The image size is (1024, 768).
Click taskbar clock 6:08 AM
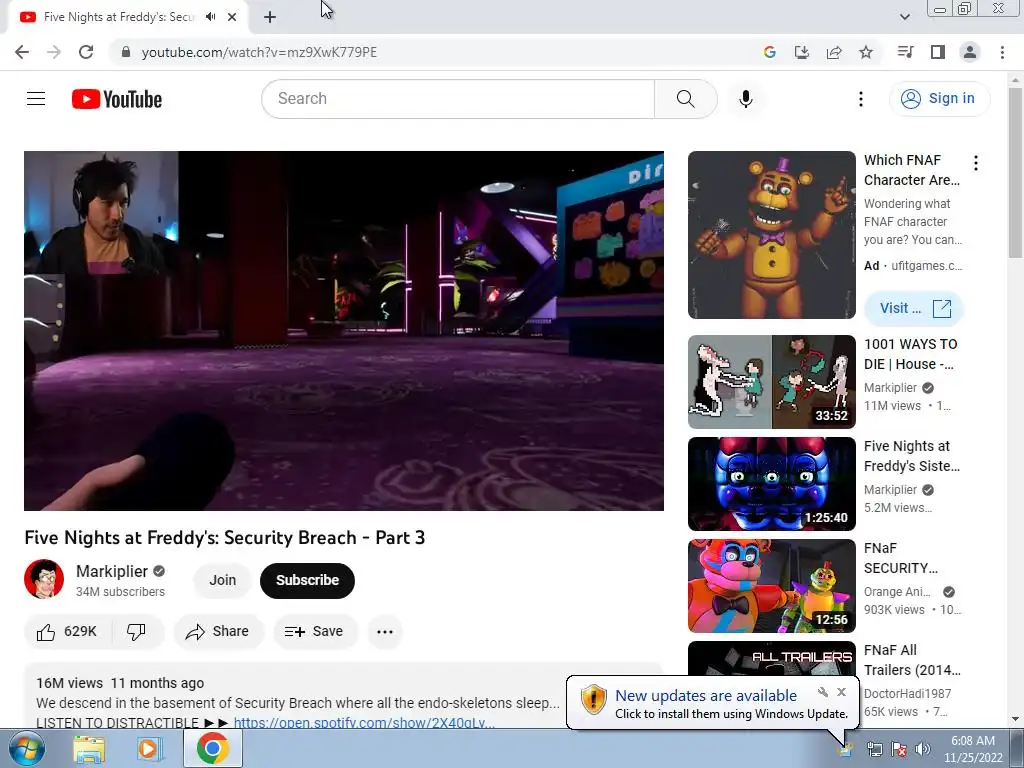tap(972, 749)
